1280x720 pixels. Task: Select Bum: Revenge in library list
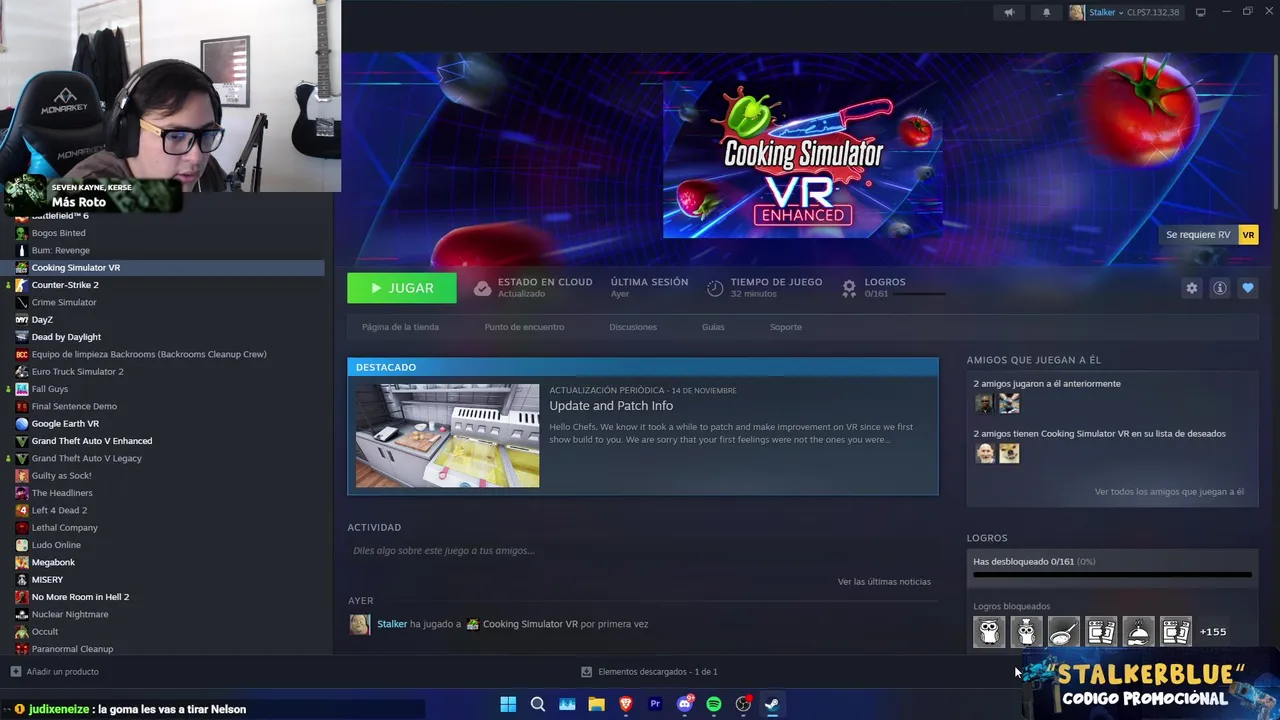[60, 250]
